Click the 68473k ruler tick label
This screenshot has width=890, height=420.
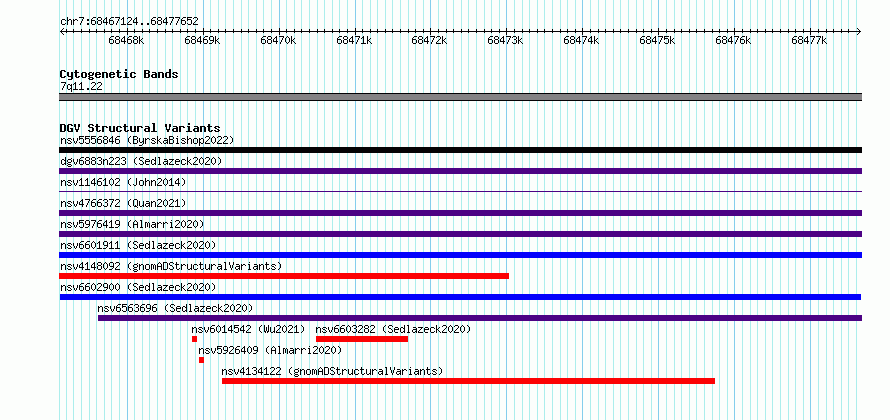(x=506, y=40)
